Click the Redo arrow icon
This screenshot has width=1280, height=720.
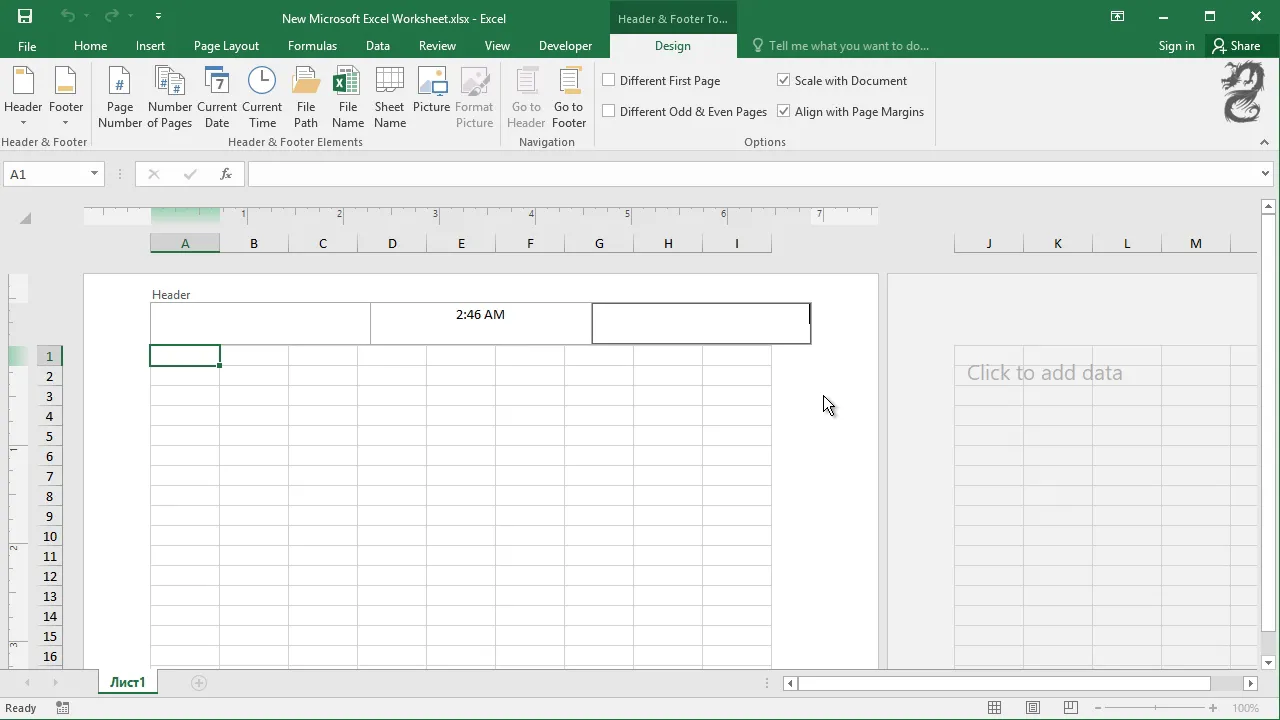tap(112, 17)
